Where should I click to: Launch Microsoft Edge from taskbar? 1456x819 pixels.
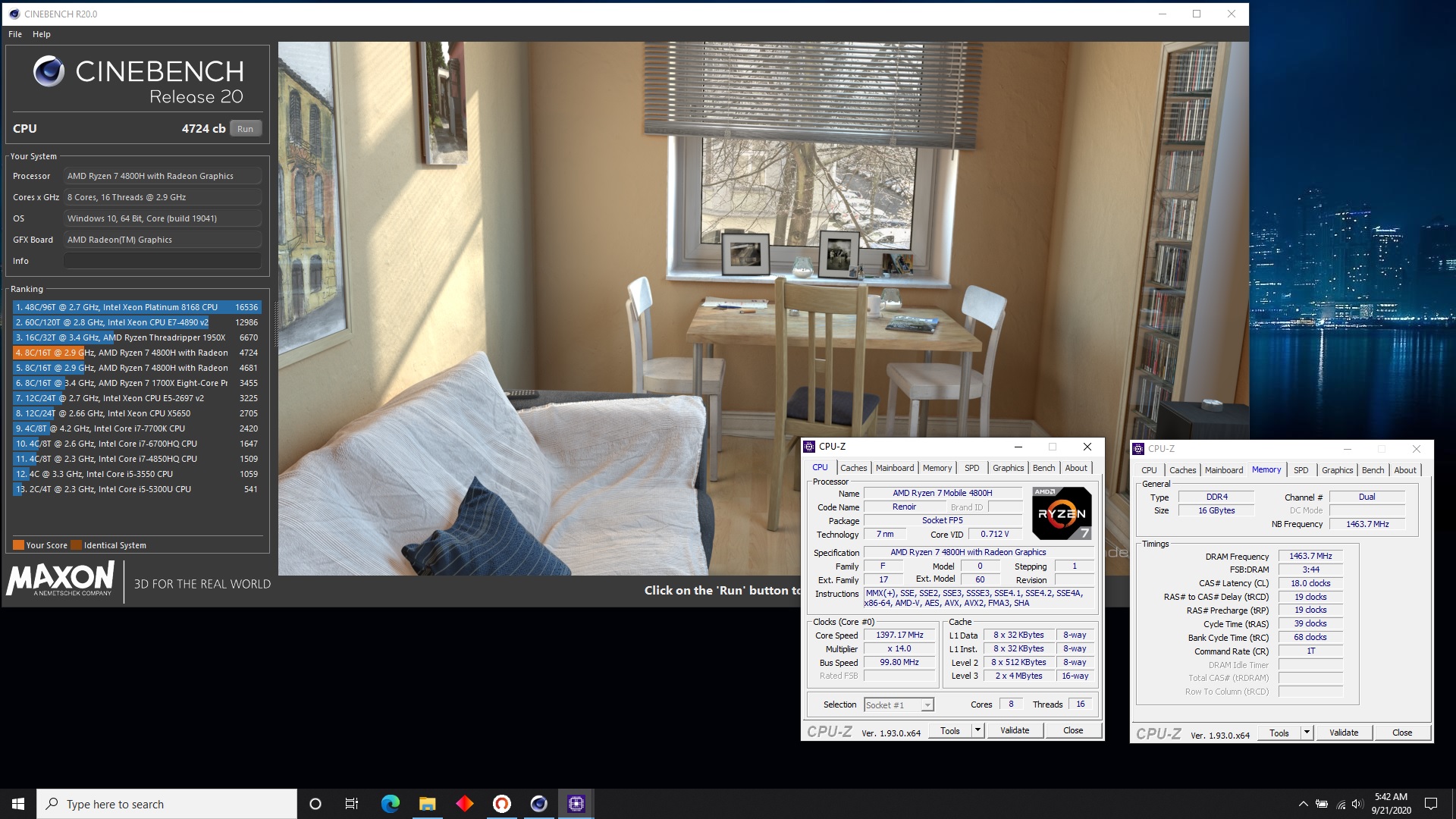pos(391,804)
